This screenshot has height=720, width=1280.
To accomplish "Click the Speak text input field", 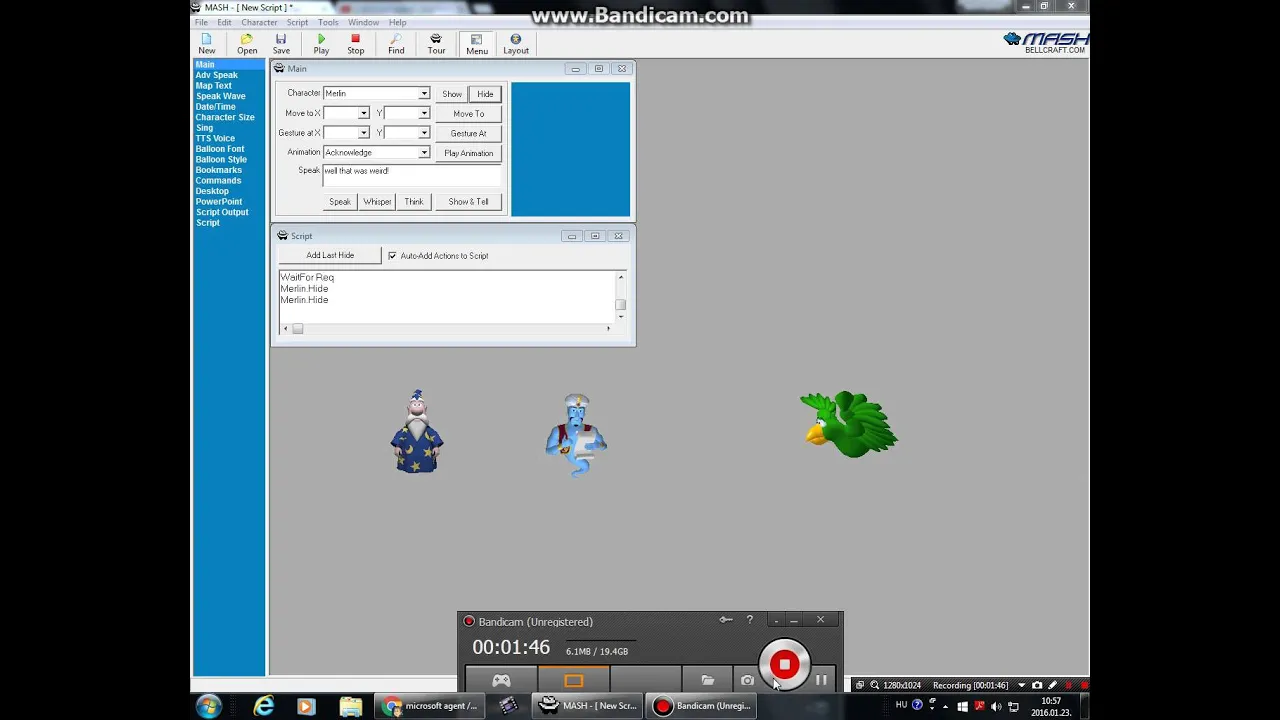I will pyautogui.click(x=411, y=175).
